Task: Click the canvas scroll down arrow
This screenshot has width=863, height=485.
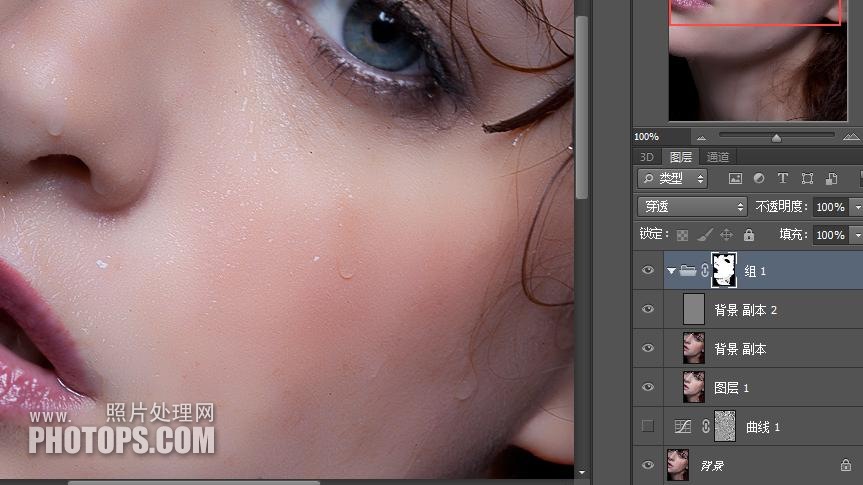Action: (582, 472)
